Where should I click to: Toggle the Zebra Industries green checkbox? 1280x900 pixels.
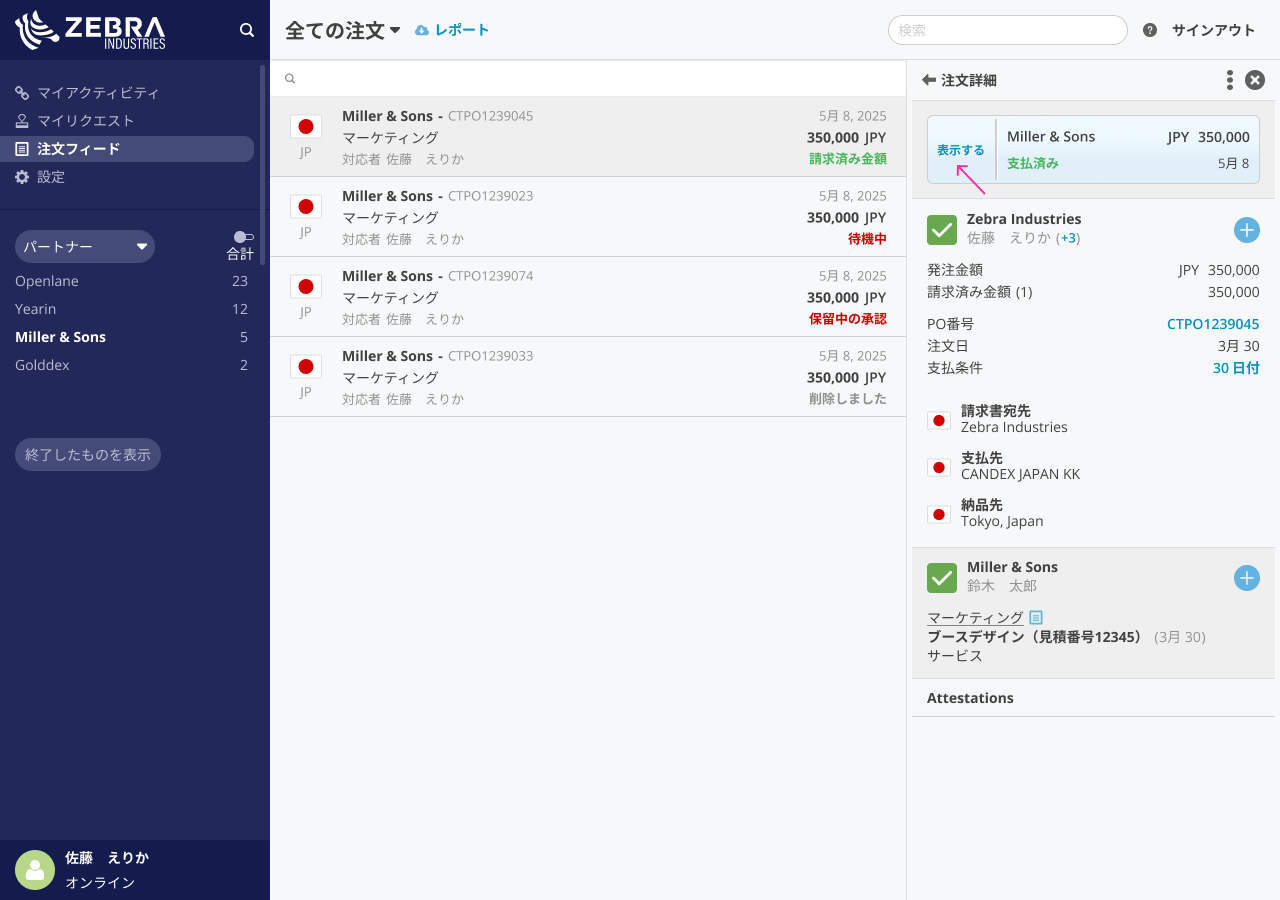coord(942,230)
